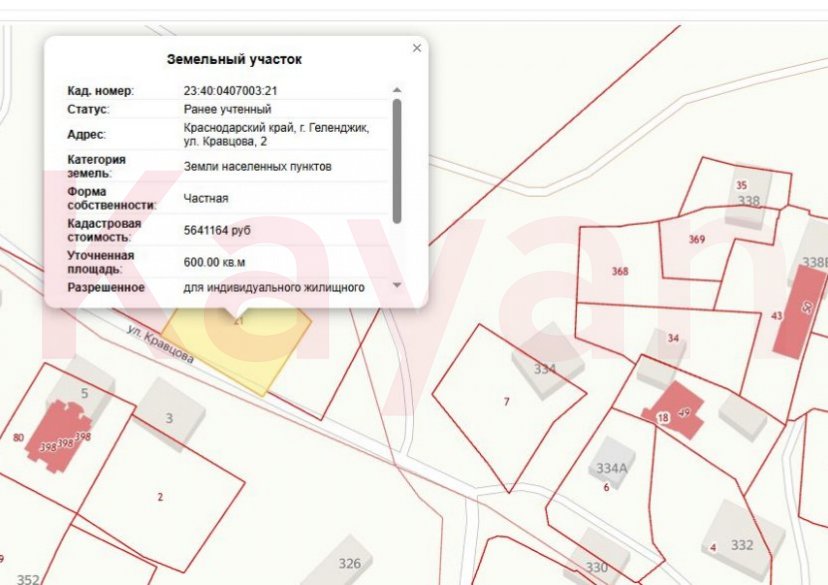Click red building labeled 398
This screenshot has height=585, width=828.
(59, 436)
